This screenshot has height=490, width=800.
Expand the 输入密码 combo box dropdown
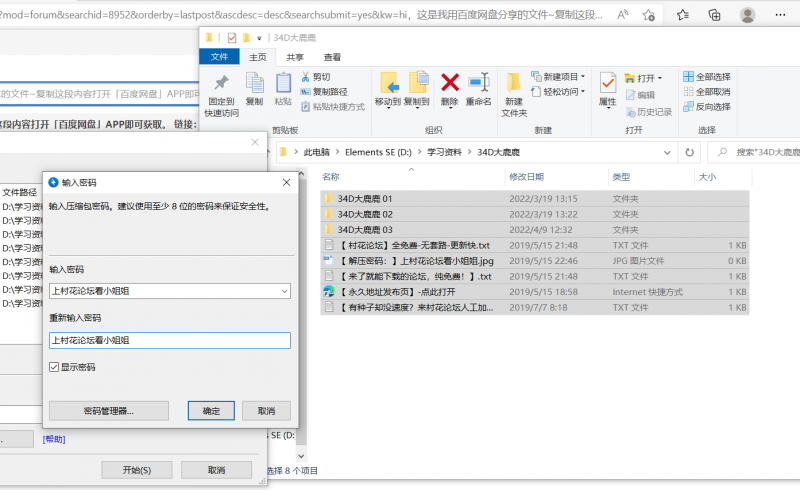pos(283,291)
